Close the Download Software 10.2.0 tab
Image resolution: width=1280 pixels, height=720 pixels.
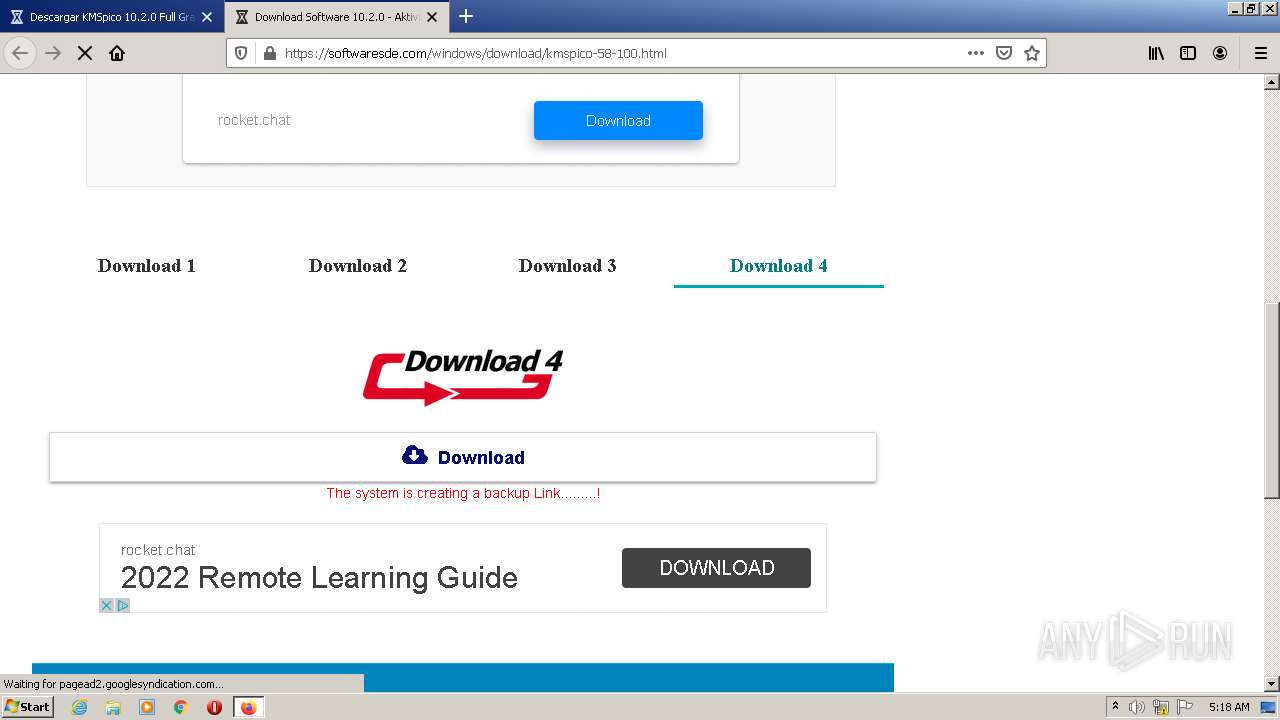pos(432,17)
